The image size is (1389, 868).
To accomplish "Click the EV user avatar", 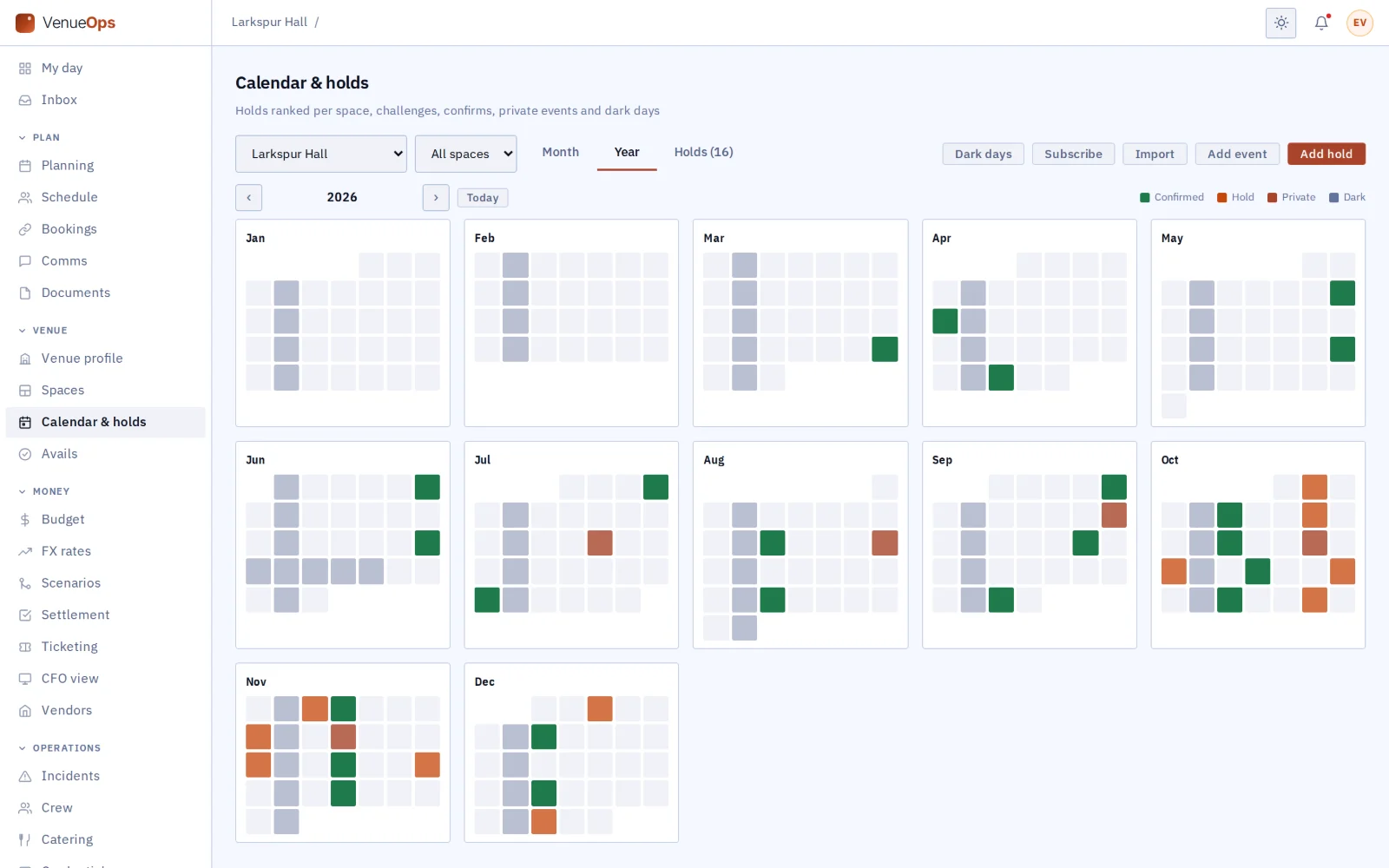I will (1359, 23).
